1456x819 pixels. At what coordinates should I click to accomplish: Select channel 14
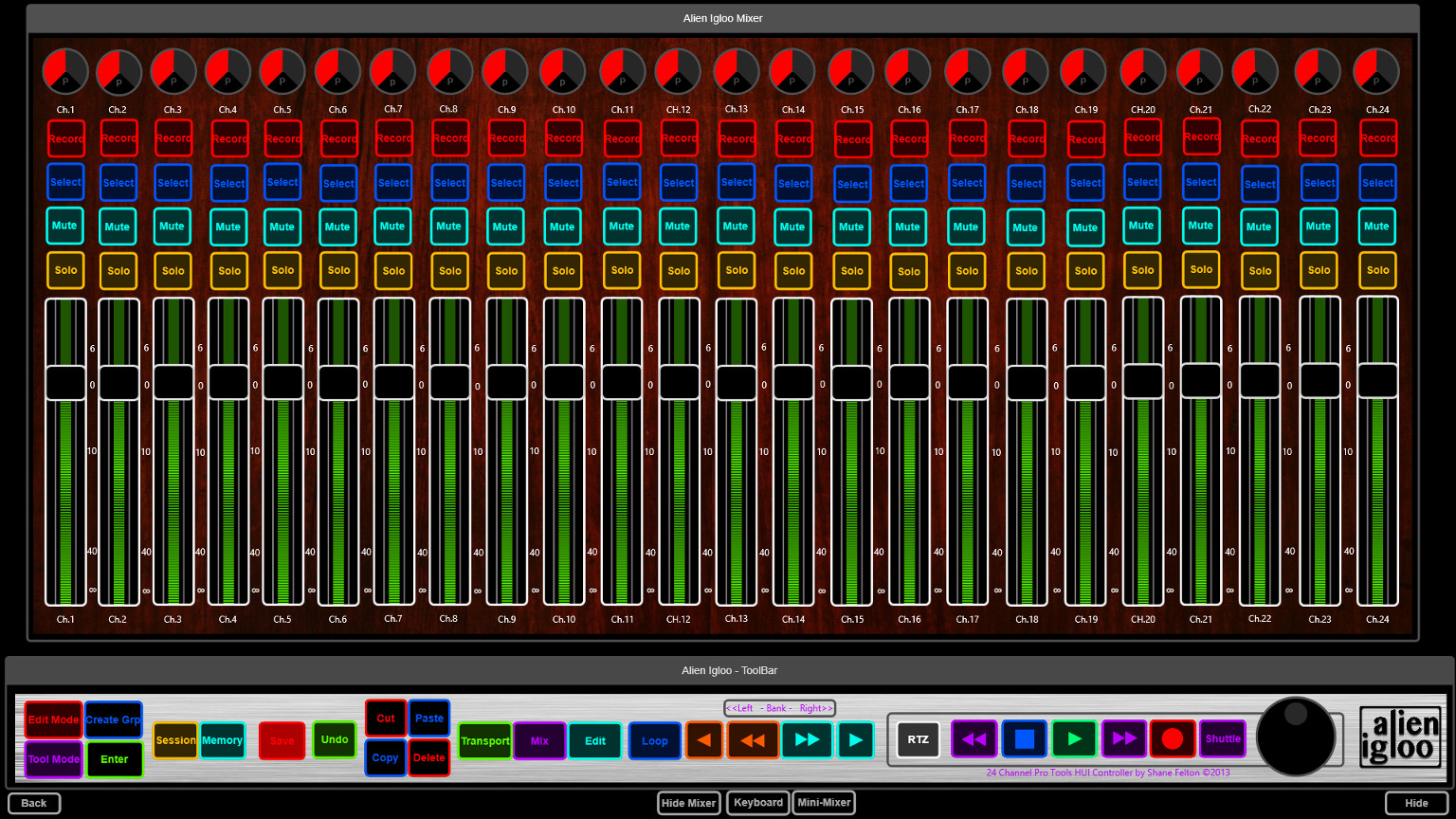coord(793,184)
